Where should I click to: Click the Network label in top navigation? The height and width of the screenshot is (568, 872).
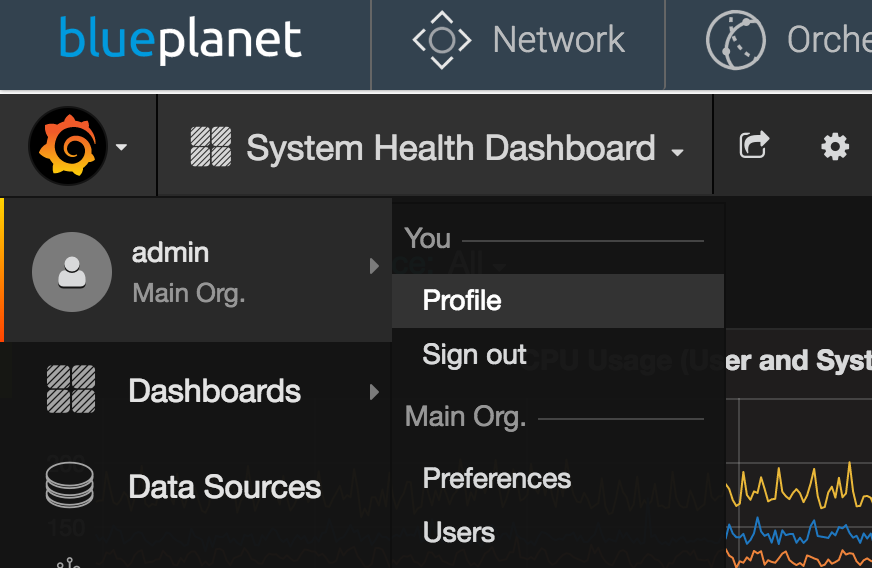click(x=558, y=40)
